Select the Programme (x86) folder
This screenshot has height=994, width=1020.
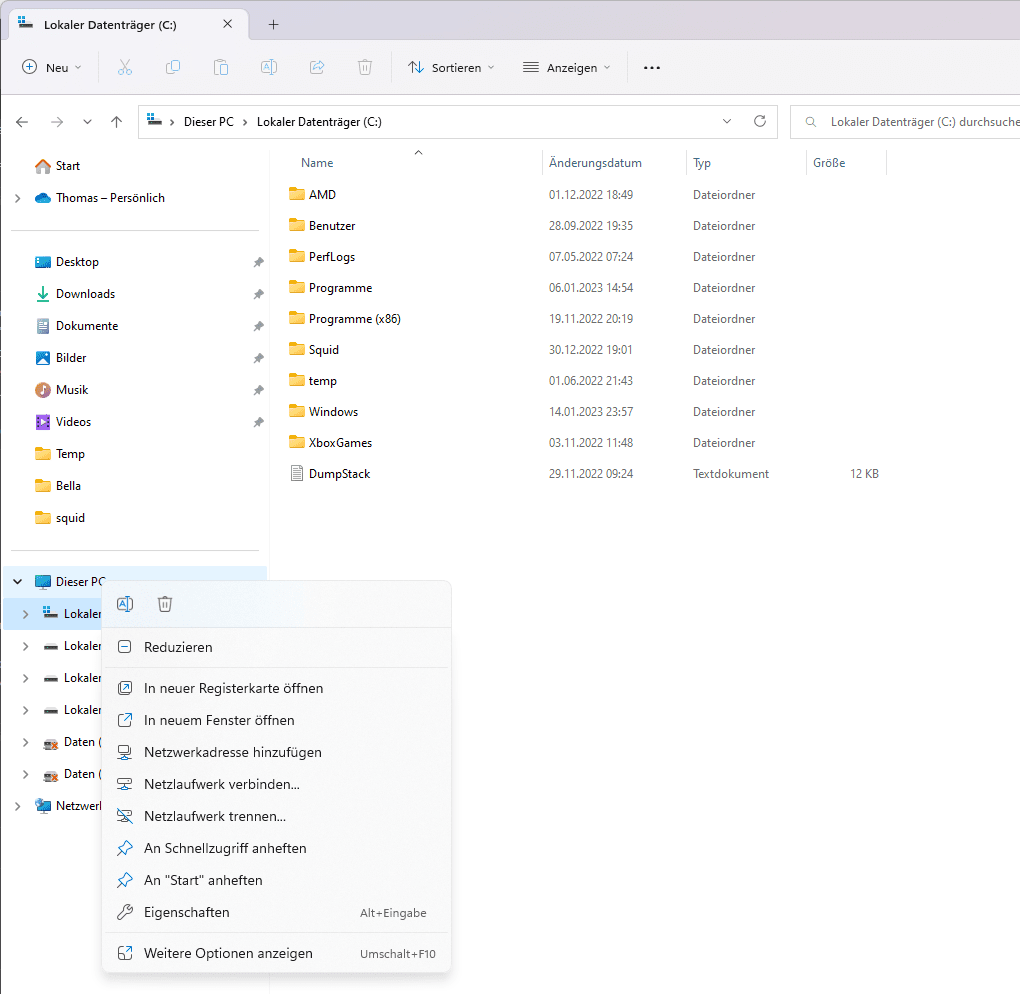tap(355, 319)
